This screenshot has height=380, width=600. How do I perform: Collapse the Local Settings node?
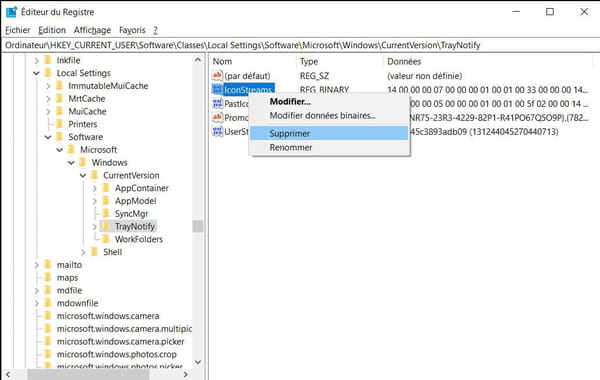pyautogui.click(x=36, y=73)
